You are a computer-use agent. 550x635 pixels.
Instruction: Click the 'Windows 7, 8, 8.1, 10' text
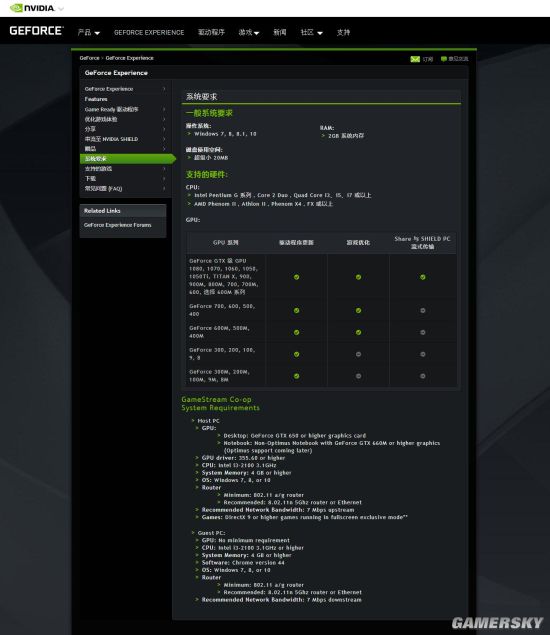tap(225, 134)
